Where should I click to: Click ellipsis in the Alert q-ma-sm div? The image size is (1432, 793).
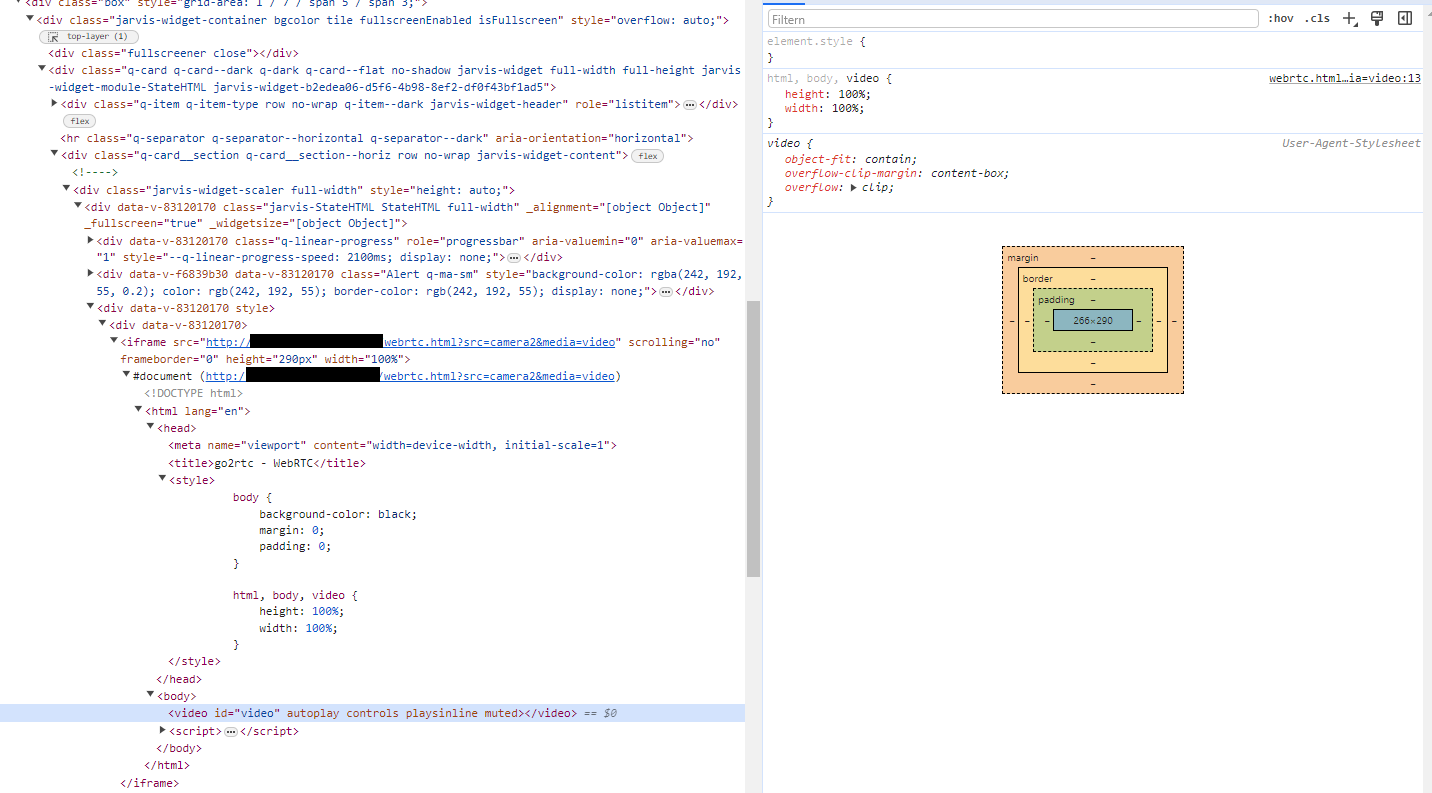(666, 291)
